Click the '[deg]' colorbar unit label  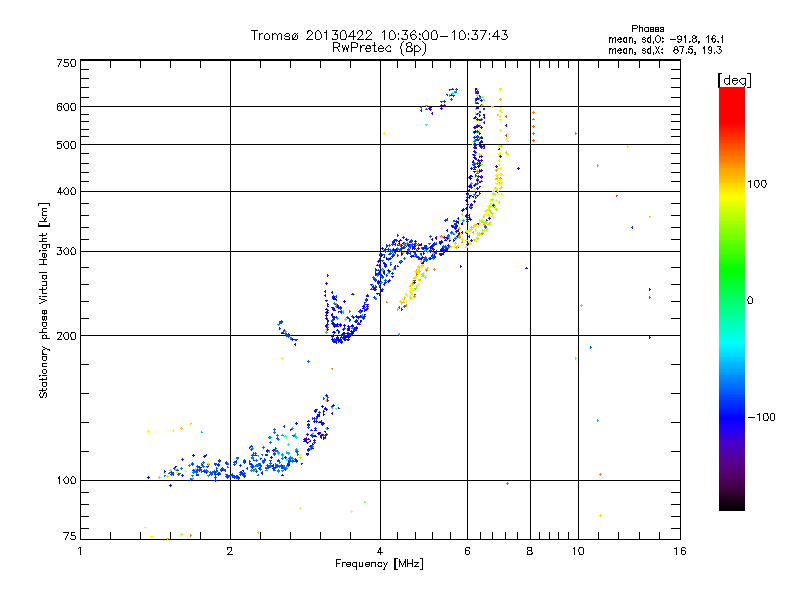tap(734, 80)
